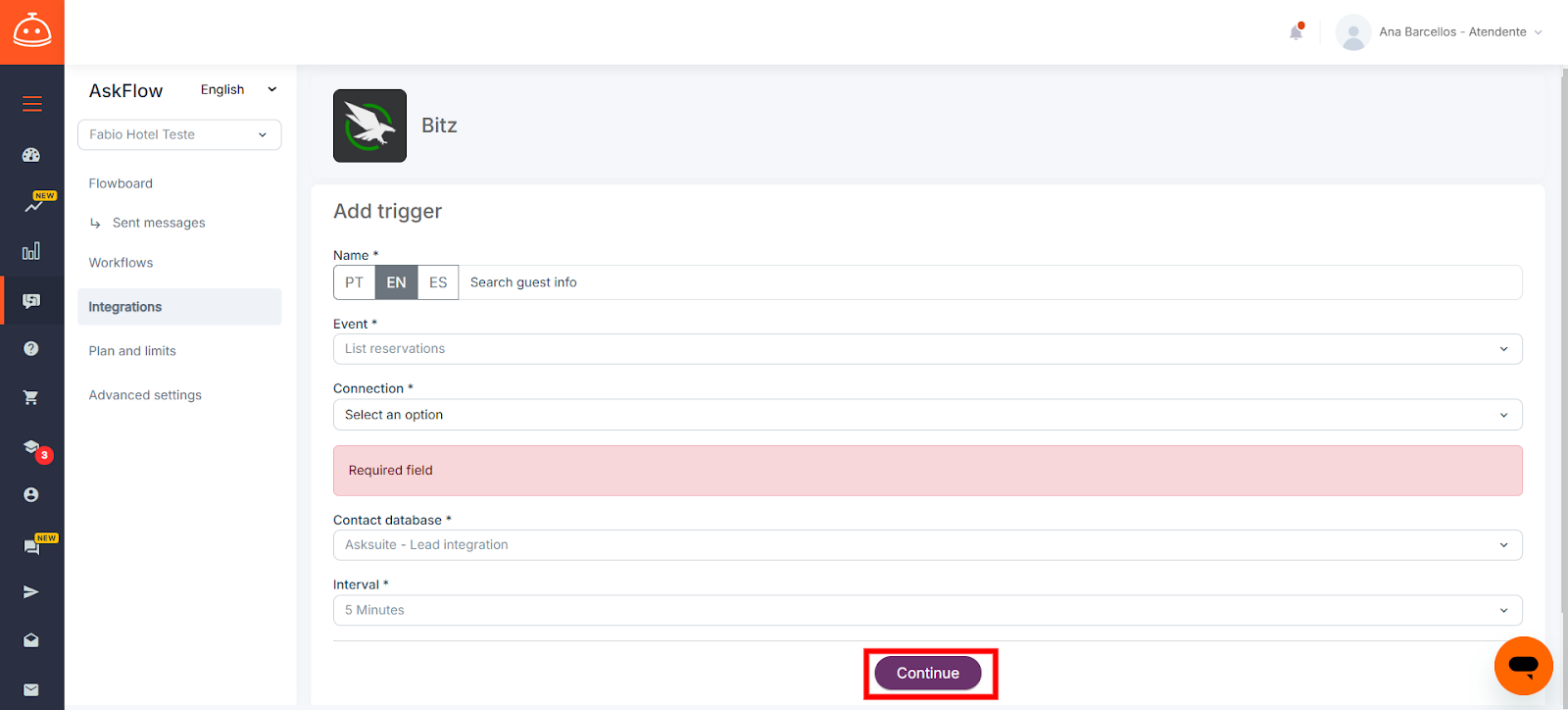
Task: Expand the Connection dropdown
Action: click(927, 415)
